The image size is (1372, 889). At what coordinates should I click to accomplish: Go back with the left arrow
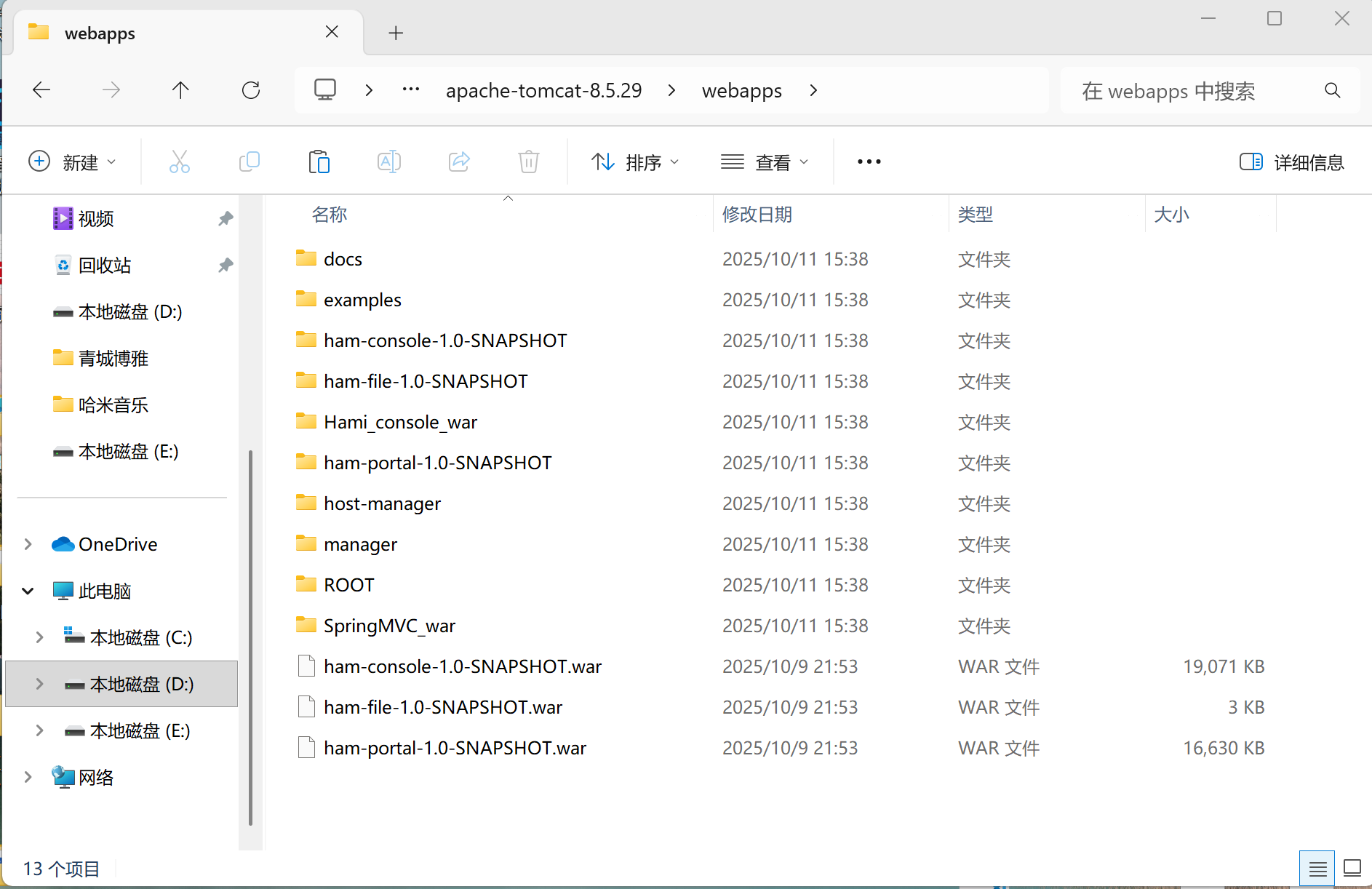[41, 90]
